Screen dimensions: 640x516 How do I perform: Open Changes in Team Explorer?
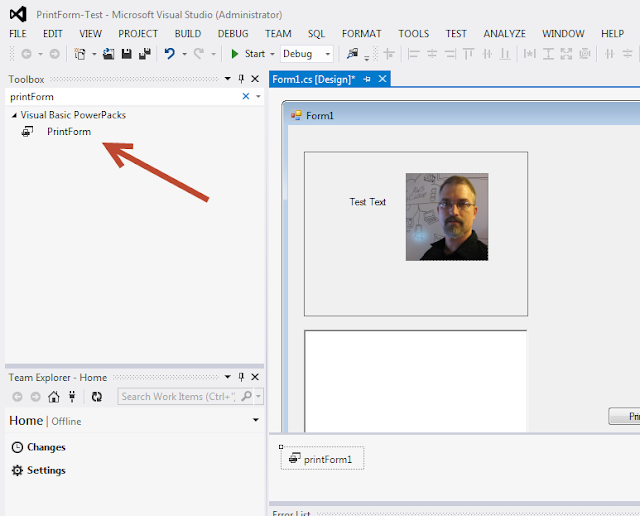46,447
